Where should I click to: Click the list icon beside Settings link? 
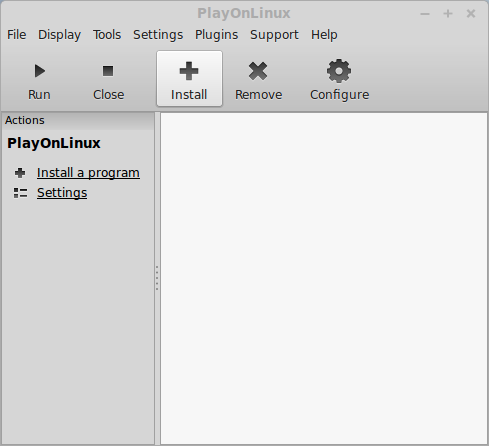[20, 193]
